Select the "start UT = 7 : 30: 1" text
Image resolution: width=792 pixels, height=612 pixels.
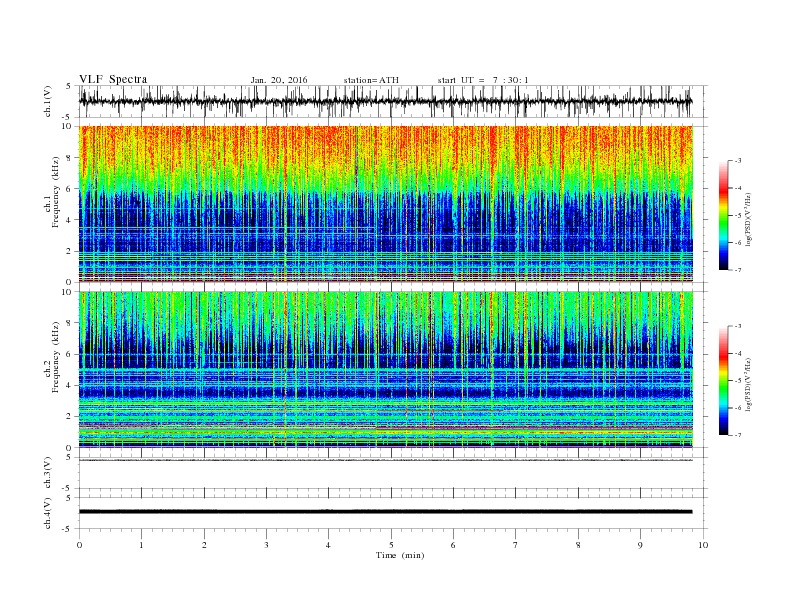click(x=483, y=80)
